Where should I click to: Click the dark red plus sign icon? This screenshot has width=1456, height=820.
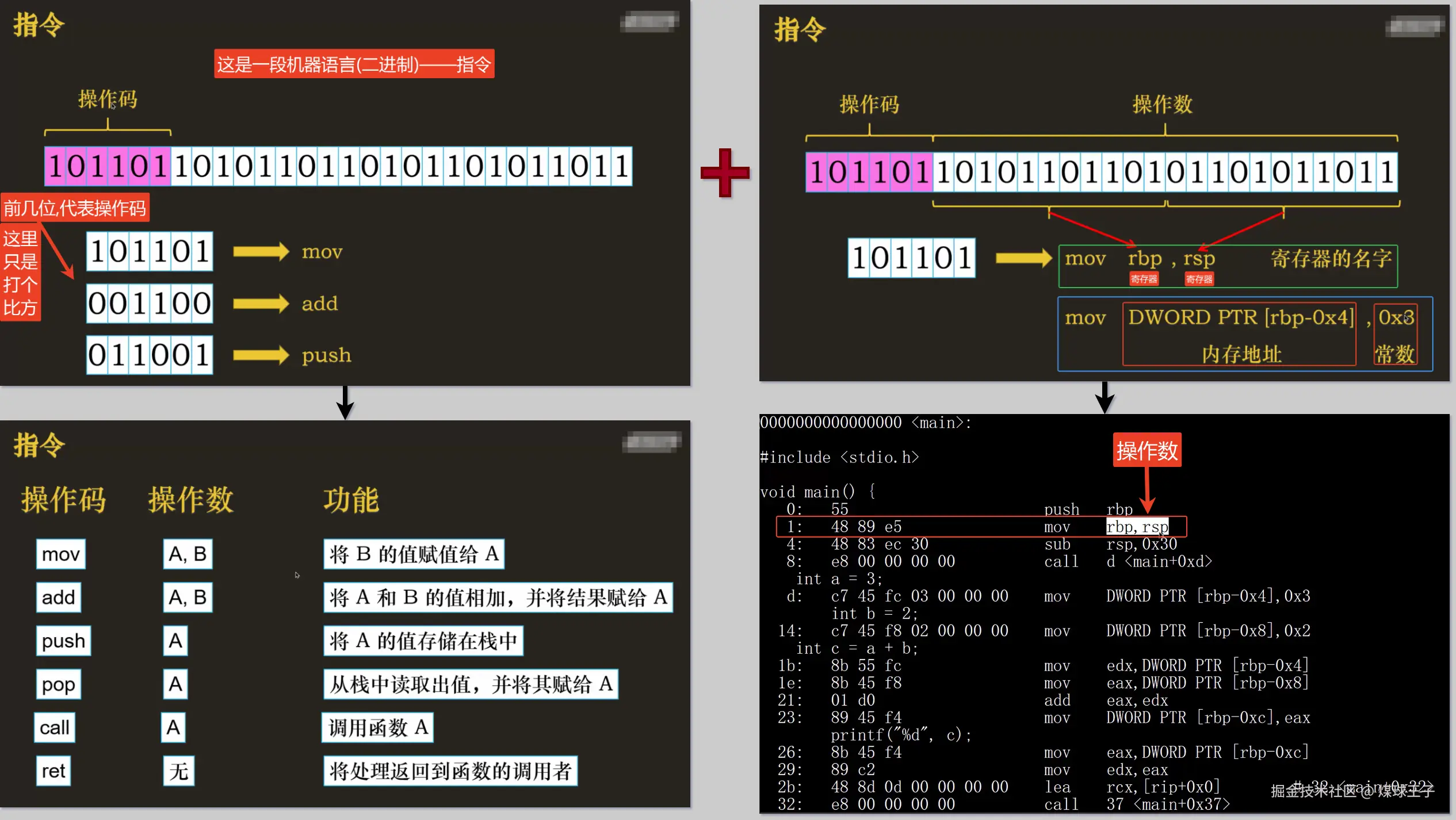(x=725, y=173)
